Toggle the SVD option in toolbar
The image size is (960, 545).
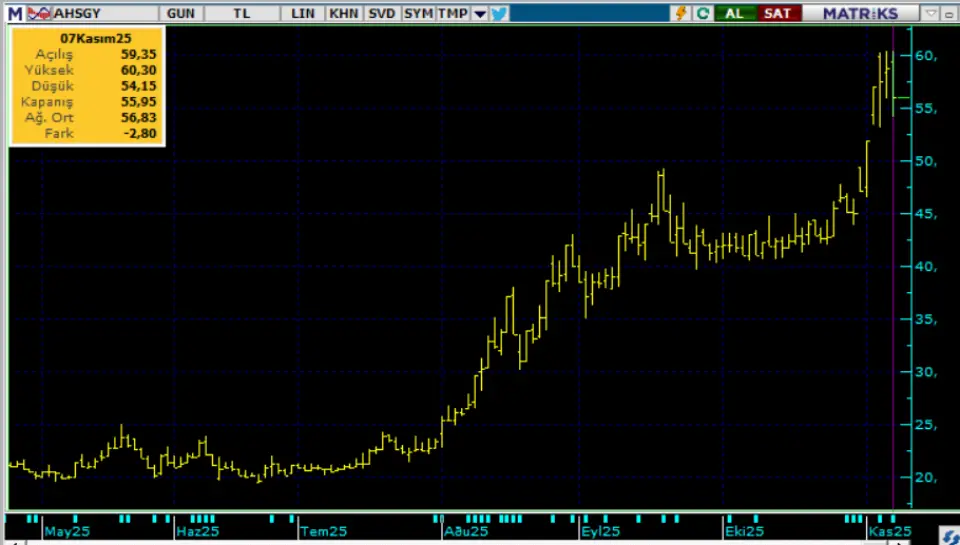coord(380,13)
